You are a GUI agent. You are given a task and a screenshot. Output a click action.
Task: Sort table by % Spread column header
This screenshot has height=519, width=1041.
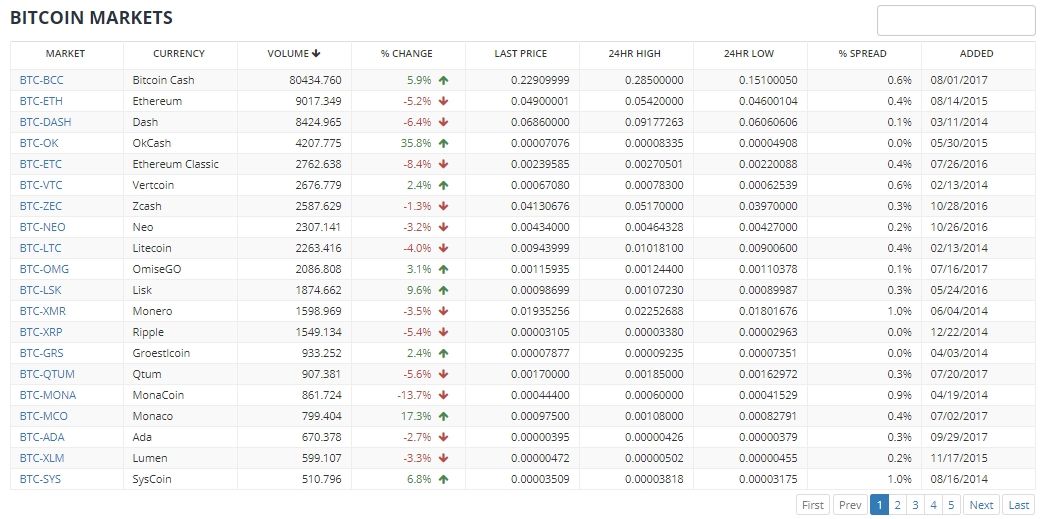tap(864, 54)
